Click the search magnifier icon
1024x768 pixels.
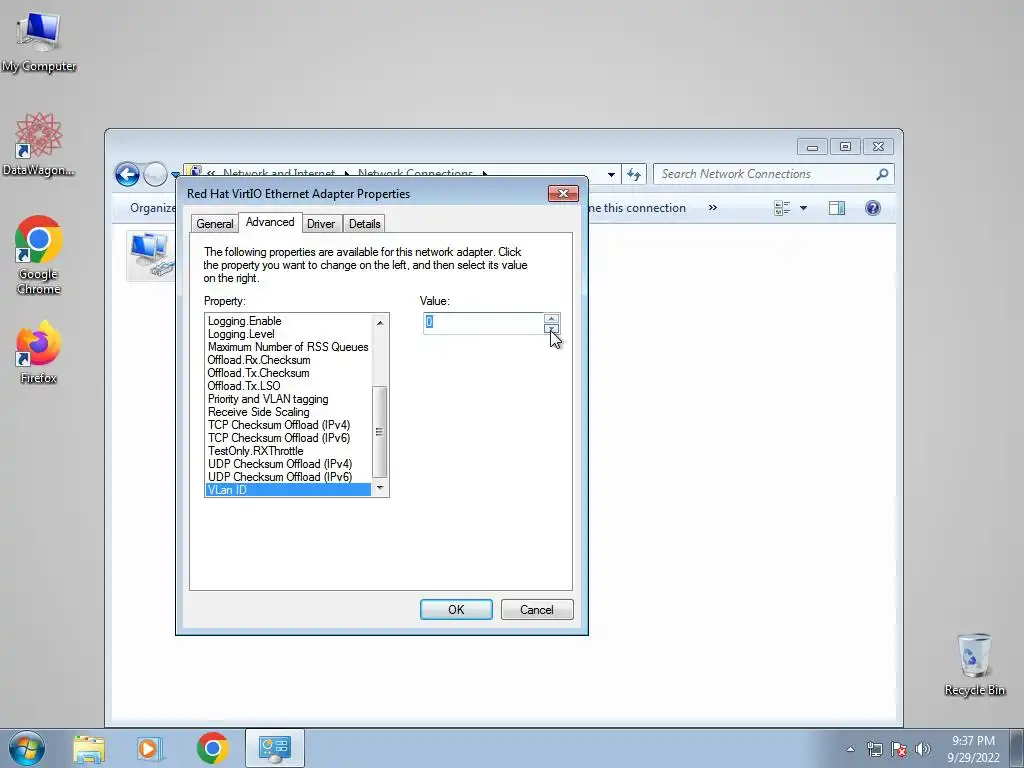[x=882, y=174]
